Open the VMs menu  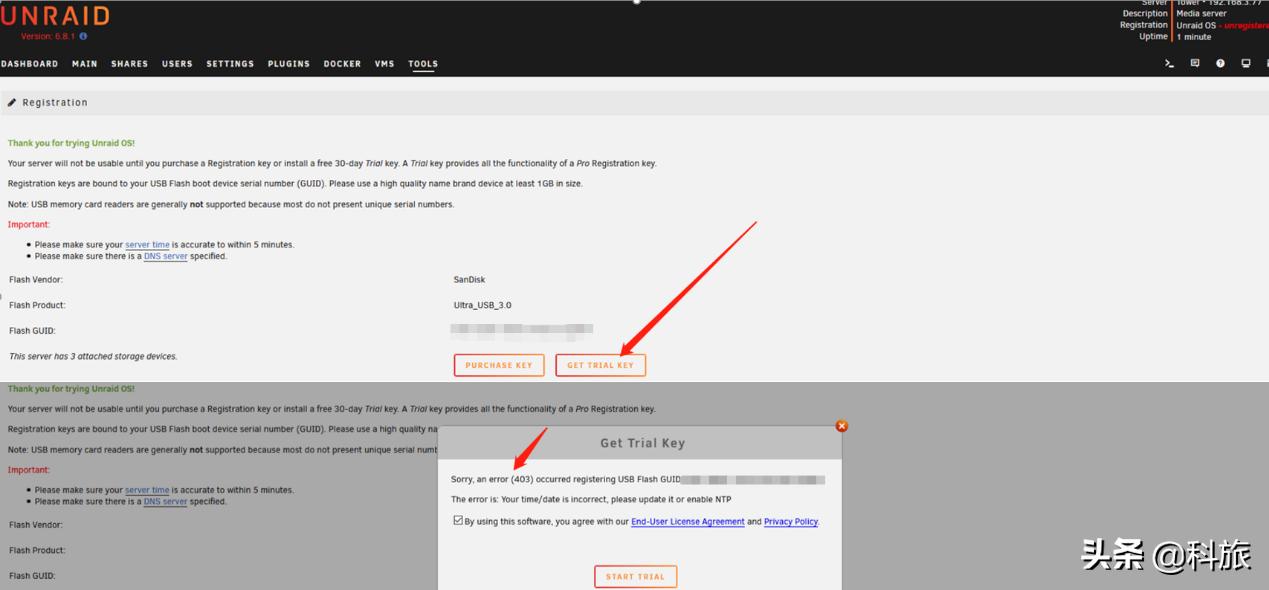[x=385, y=64]
